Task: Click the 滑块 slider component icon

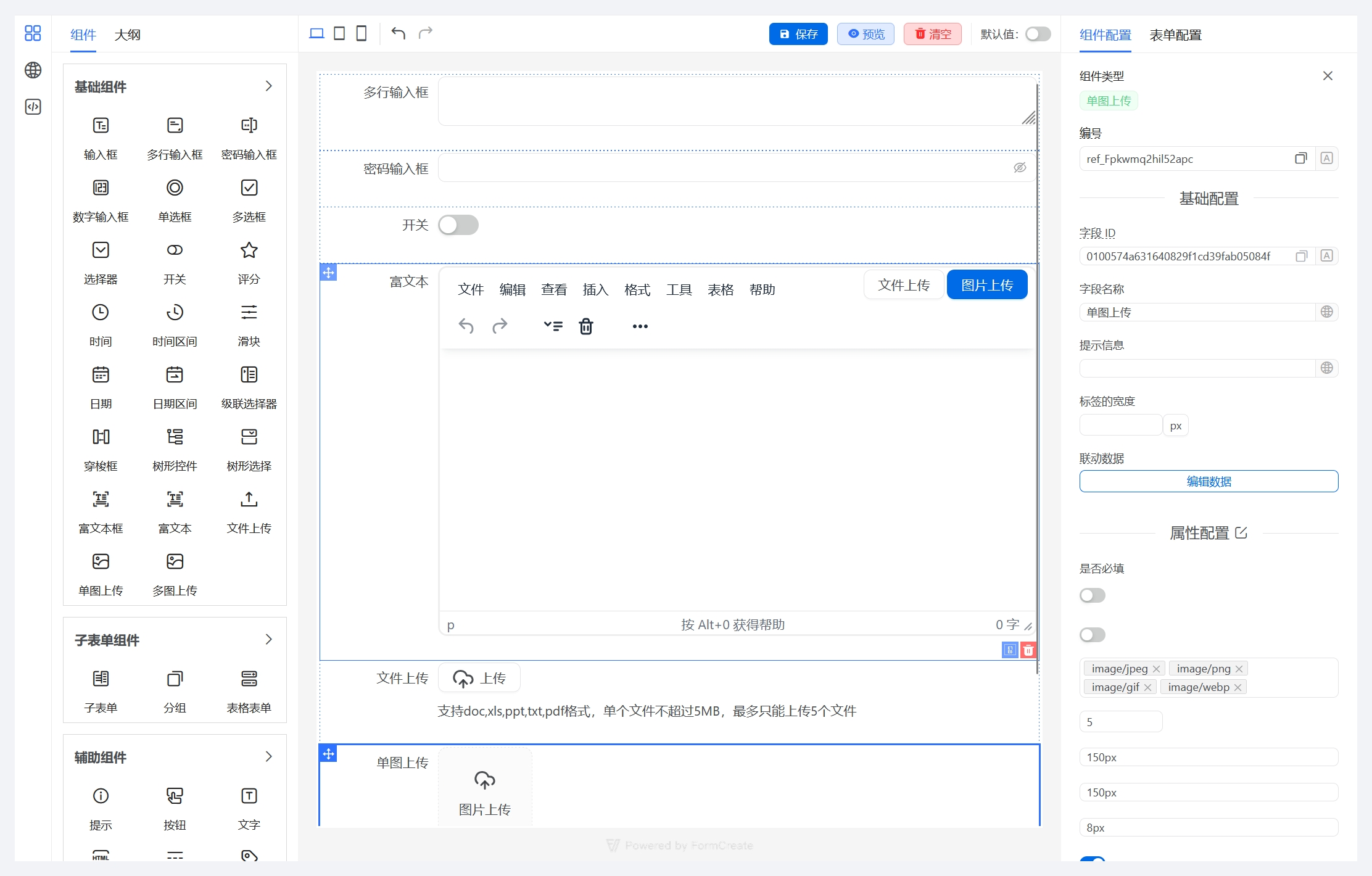Action: pos(249,312)
